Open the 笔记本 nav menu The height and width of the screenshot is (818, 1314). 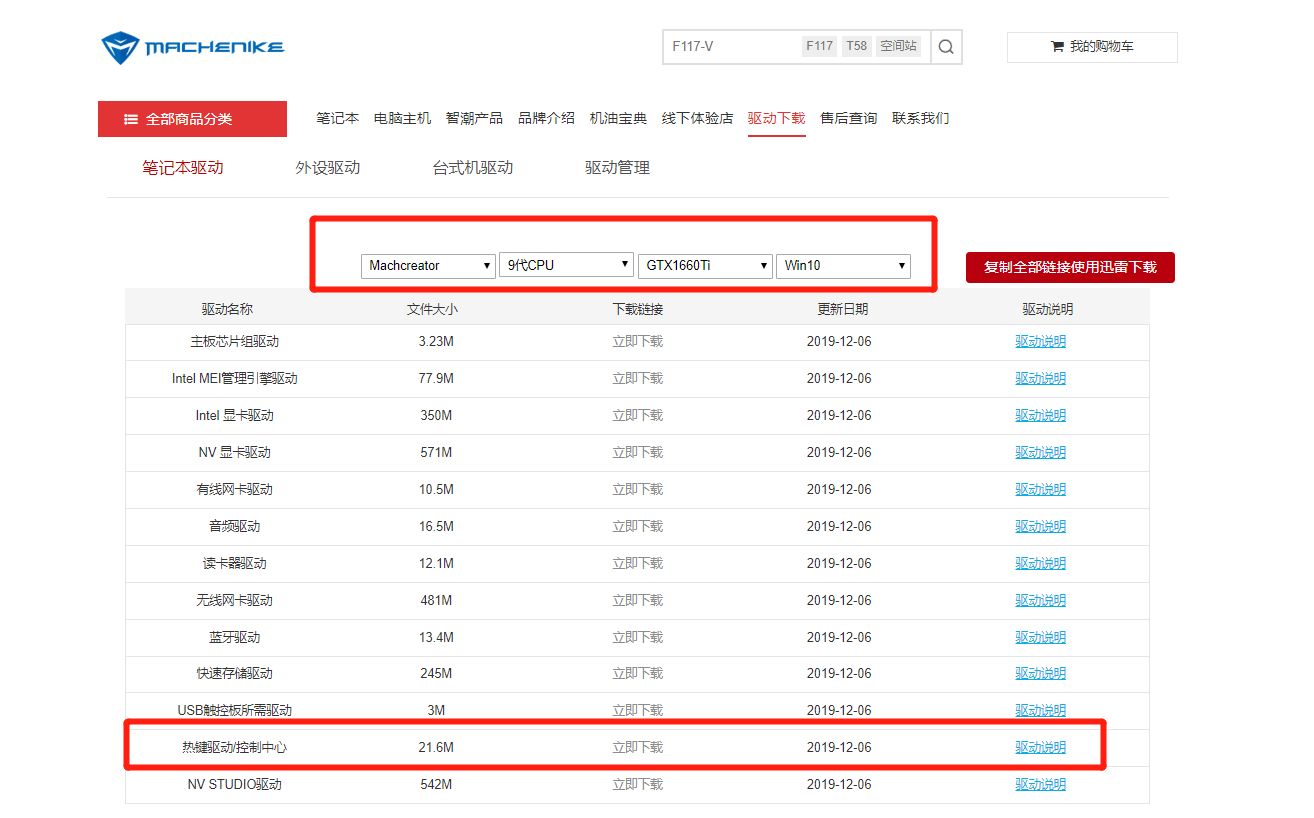tap(338, 118)
